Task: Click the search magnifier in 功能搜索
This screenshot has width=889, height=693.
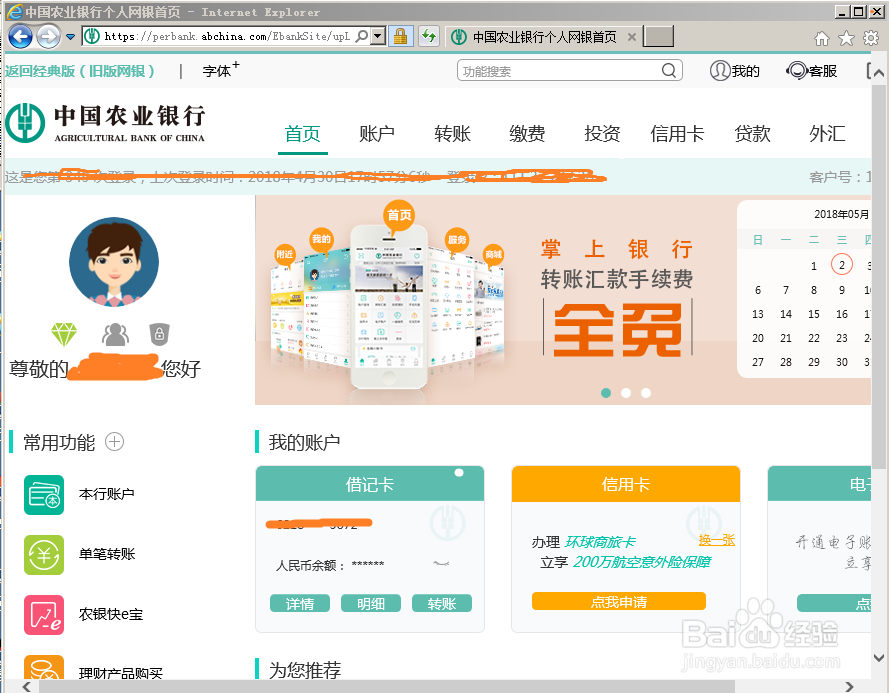Action: coord(668,70)
